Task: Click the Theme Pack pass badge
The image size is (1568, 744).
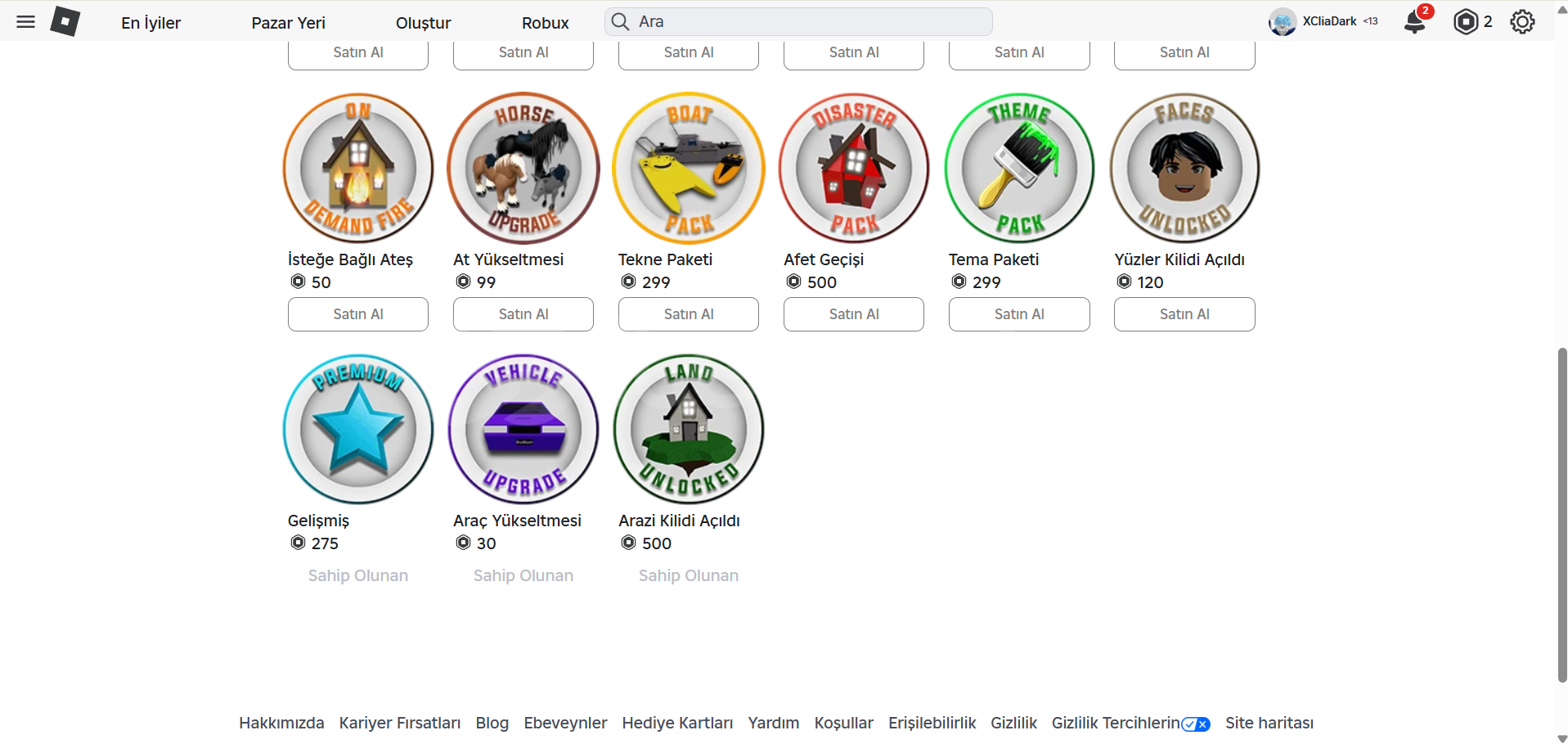Action: point(1019,168)
